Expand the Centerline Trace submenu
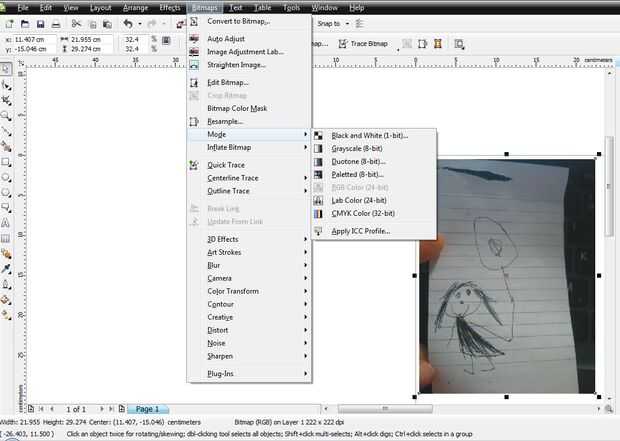Viewport: 620px width, 441px height. point(249,178)
